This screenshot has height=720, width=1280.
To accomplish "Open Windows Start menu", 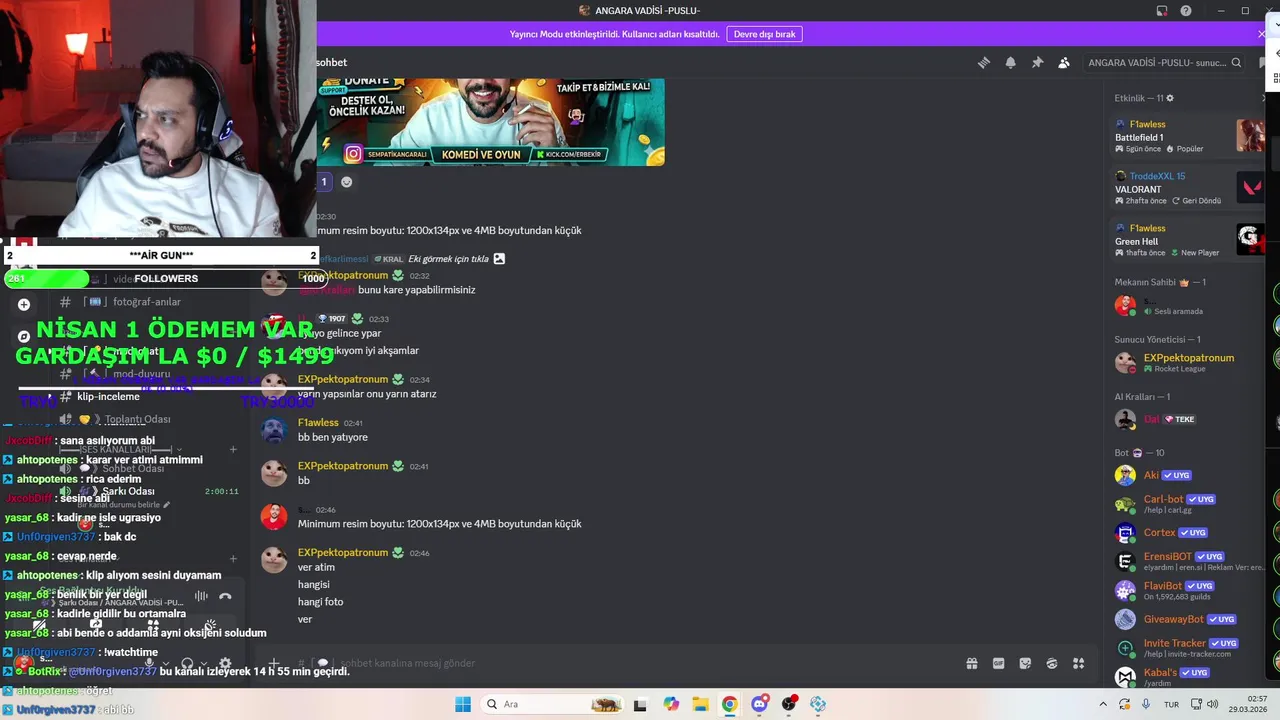I will tap(462, 704).
